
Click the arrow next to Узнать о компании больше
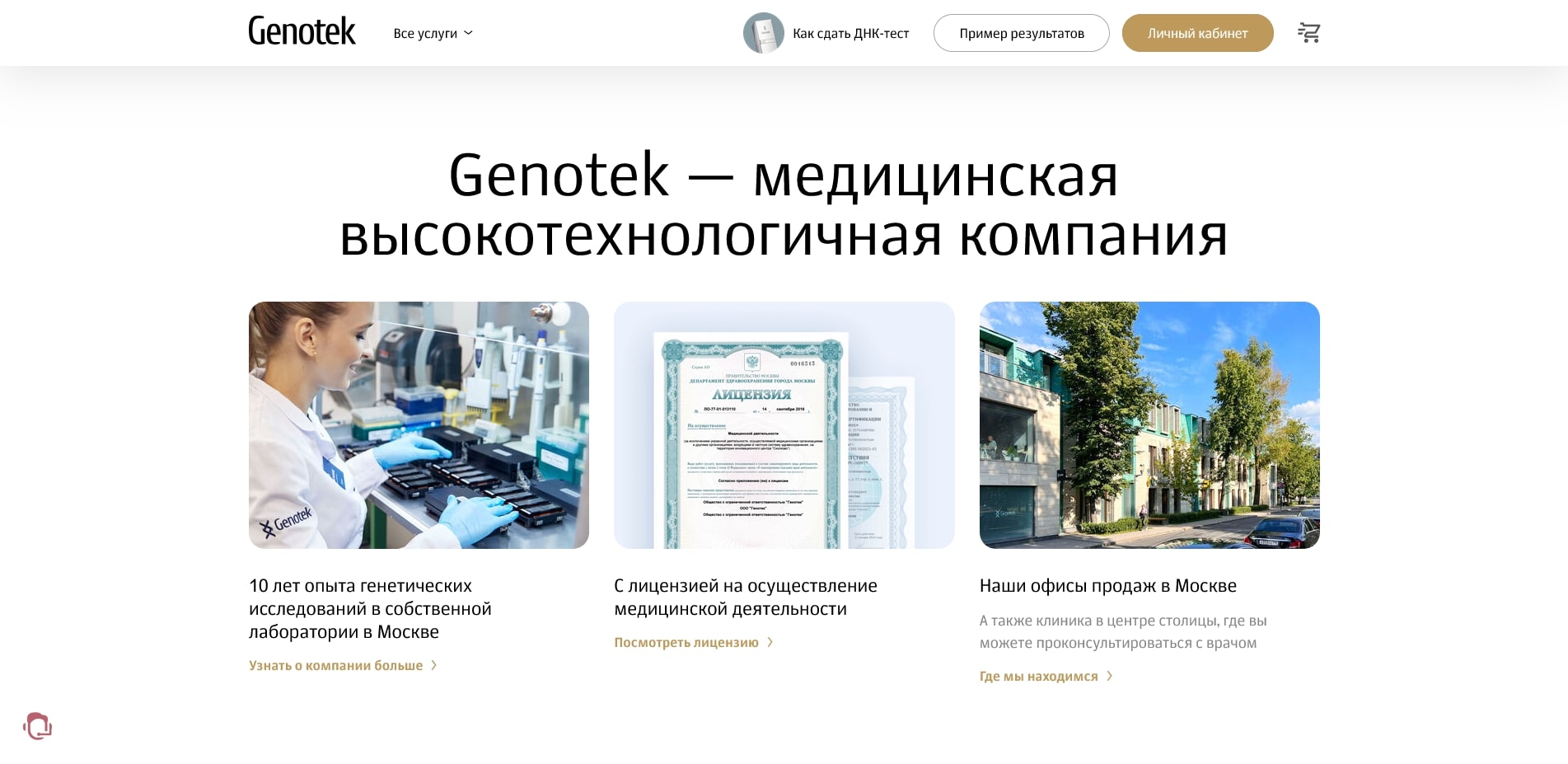click(x=436, y=665)
